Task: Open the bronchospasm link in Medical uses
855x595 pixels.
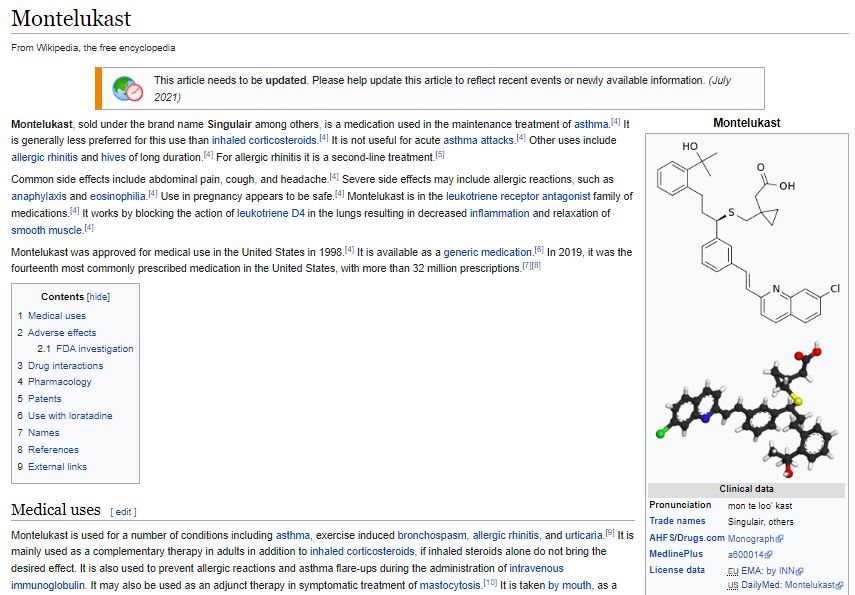Action: tap(432, 536)
